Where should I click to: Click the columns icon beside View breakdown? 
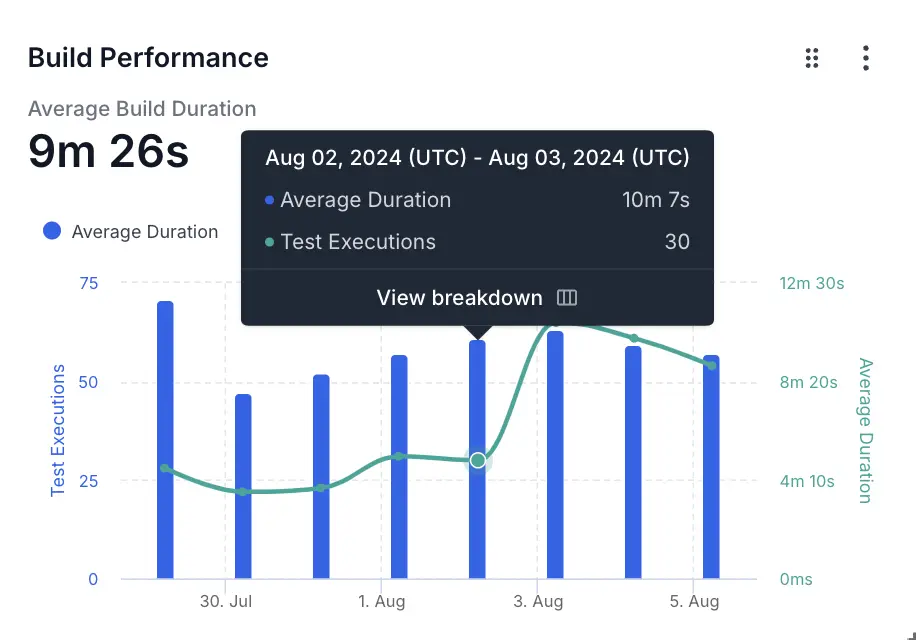(567, 298)
